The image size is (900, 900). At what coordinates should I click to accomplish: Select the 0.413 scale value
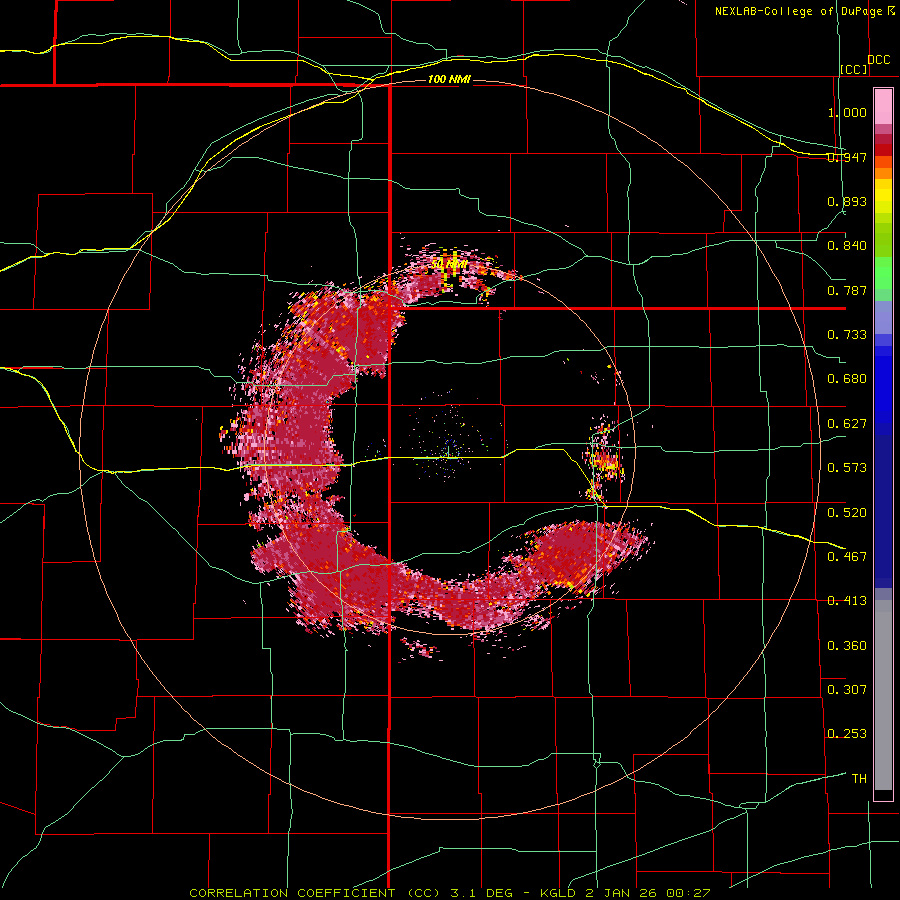[847, 601]
